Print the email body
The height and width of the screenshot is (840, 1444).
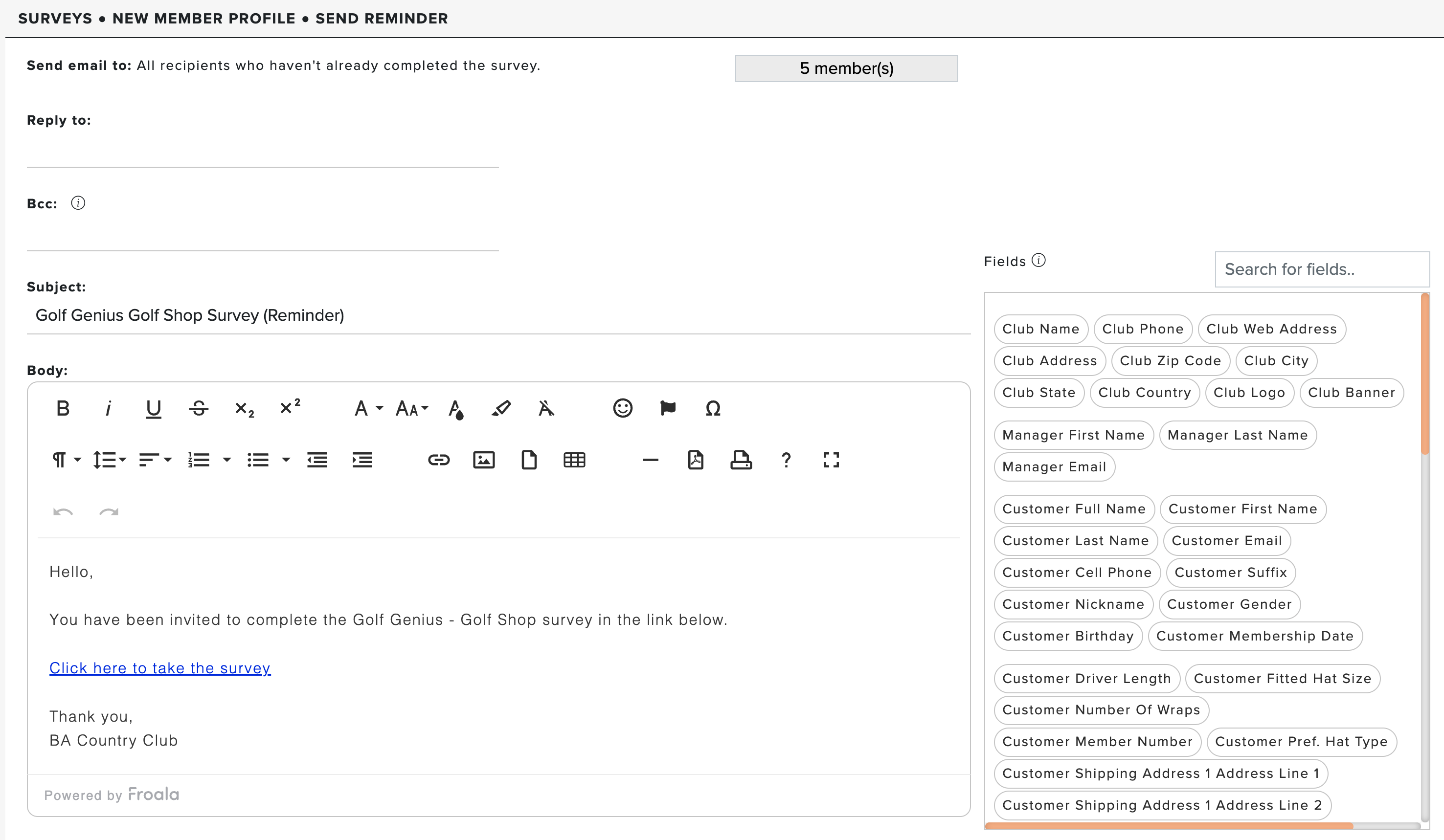pyautogui.click(x=741, y=460)
